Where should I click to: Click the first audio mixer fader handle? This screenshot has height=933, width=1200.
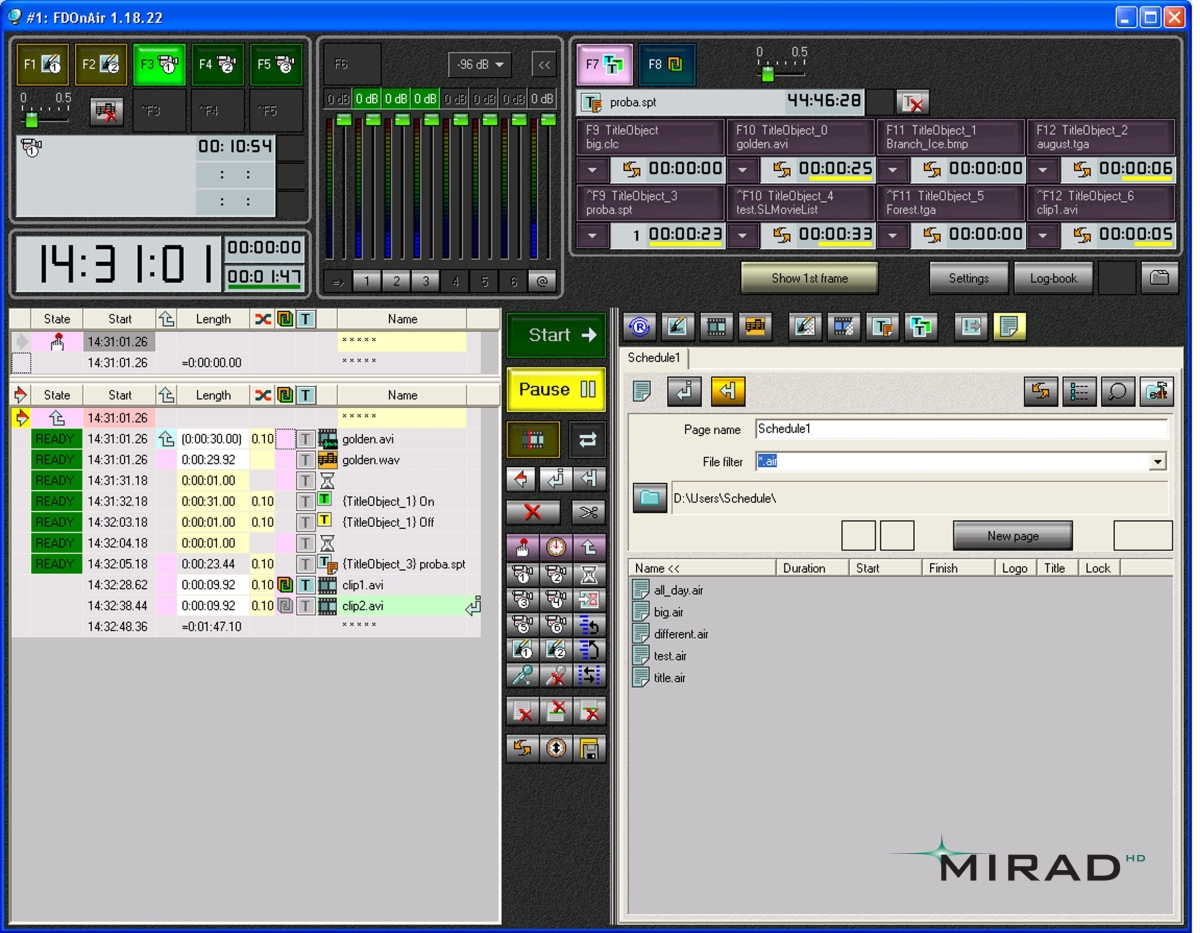pyautogui.click(x=343, y=120)
